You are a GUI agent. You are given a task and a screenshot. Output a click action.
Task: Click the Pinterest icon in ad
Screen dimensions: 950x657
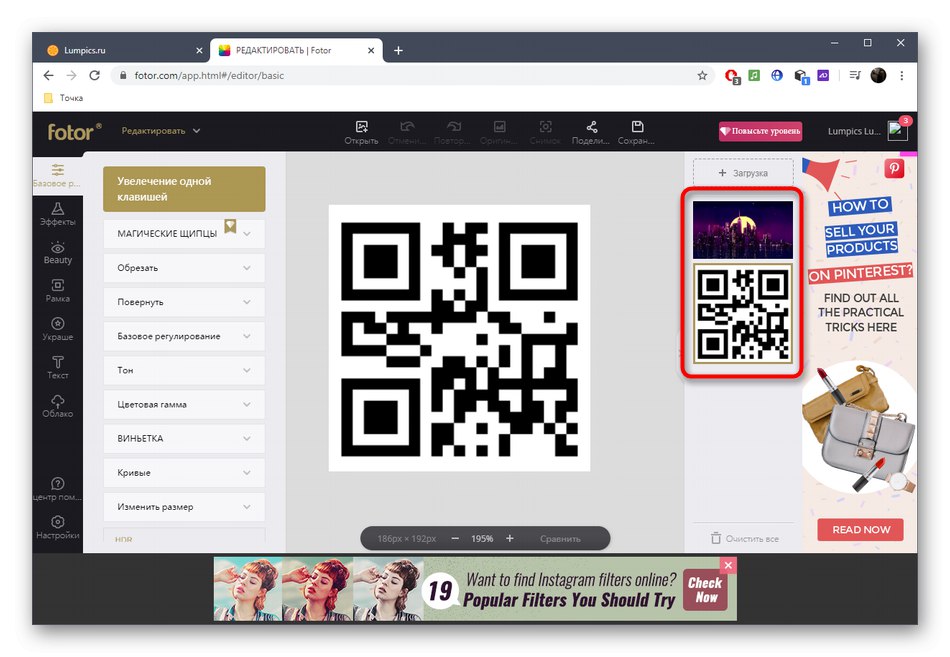894,168
